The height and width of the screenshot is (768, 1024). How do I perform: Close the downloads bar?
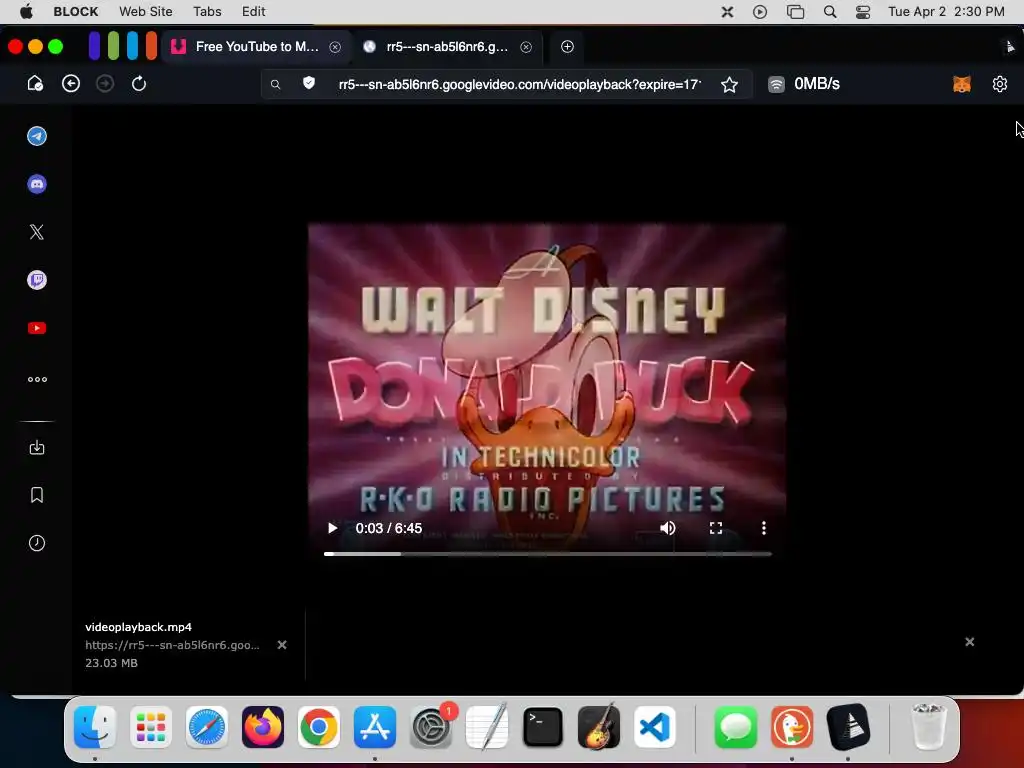(970, 642)
